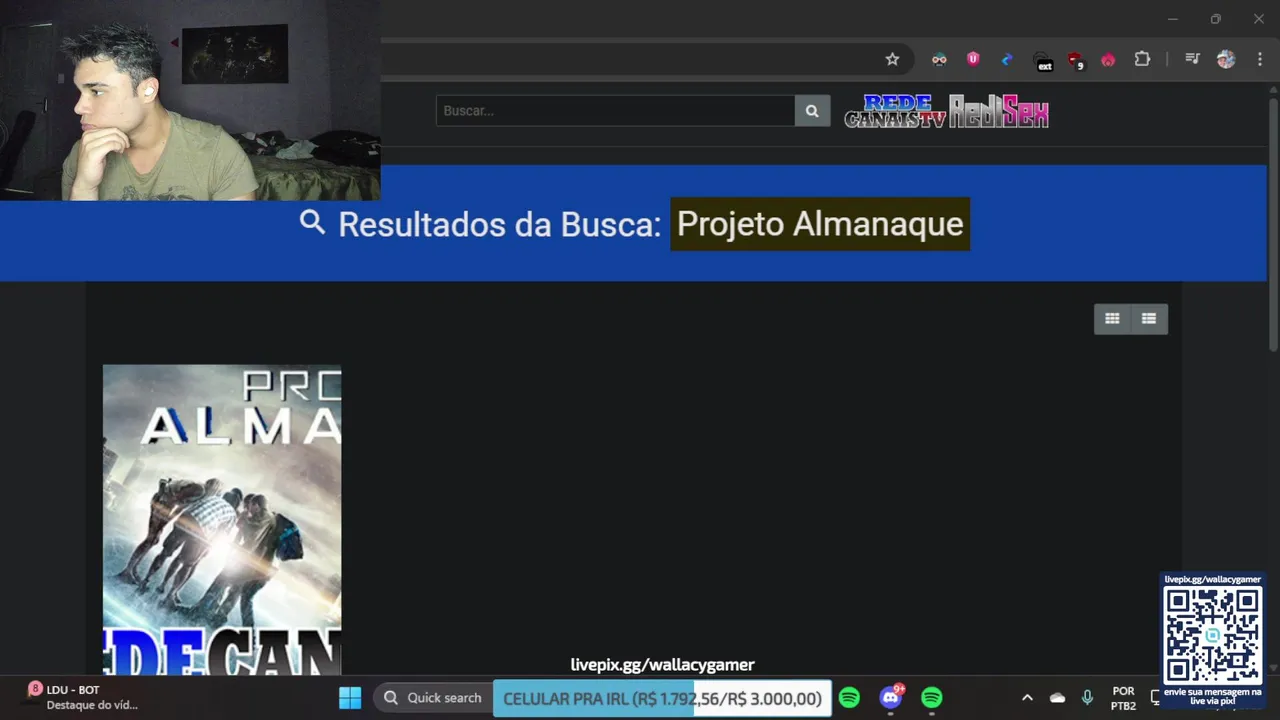Open the pink shield U extension

[973, 59]
